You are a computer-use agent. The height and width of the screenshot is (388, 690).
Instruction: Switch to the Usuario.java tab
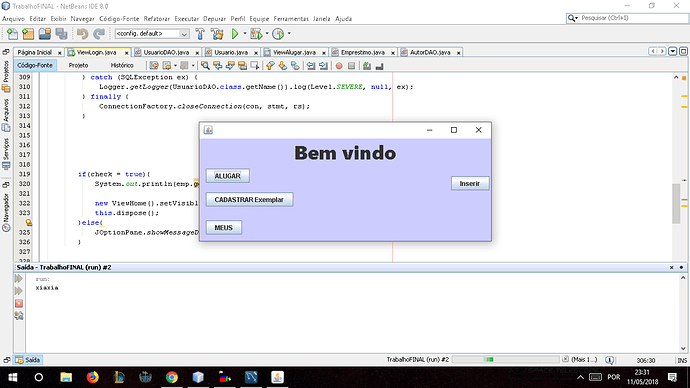pyautogui.click(x=231, y=52)
